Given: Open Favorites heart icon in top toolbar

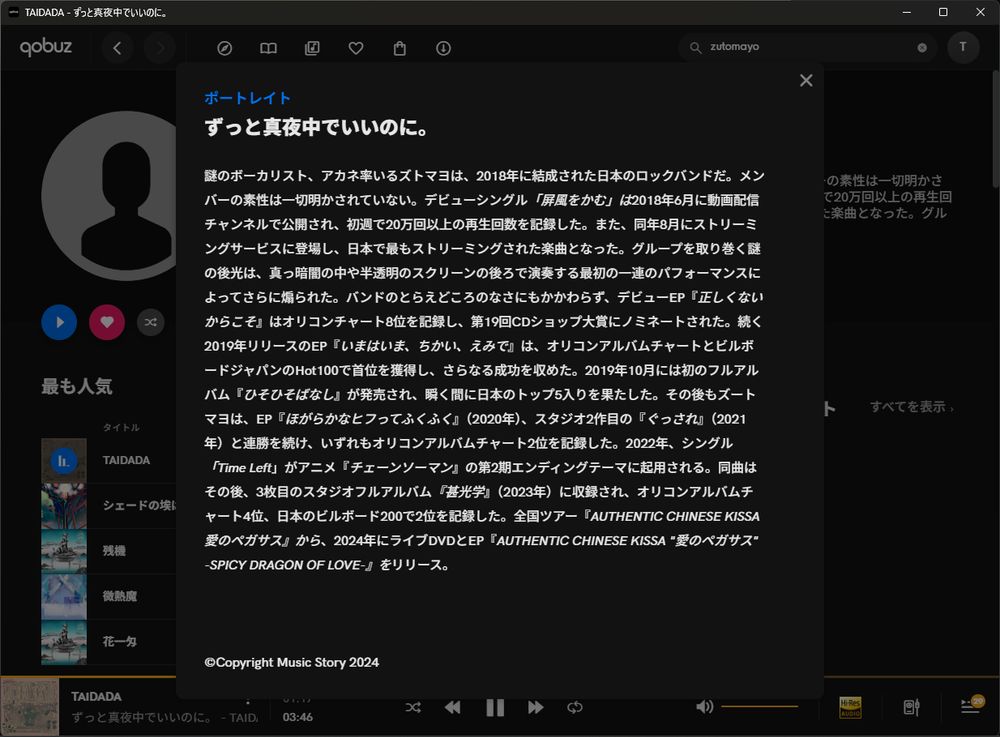Looking at the screenshot, I should [x=356, y=48].
